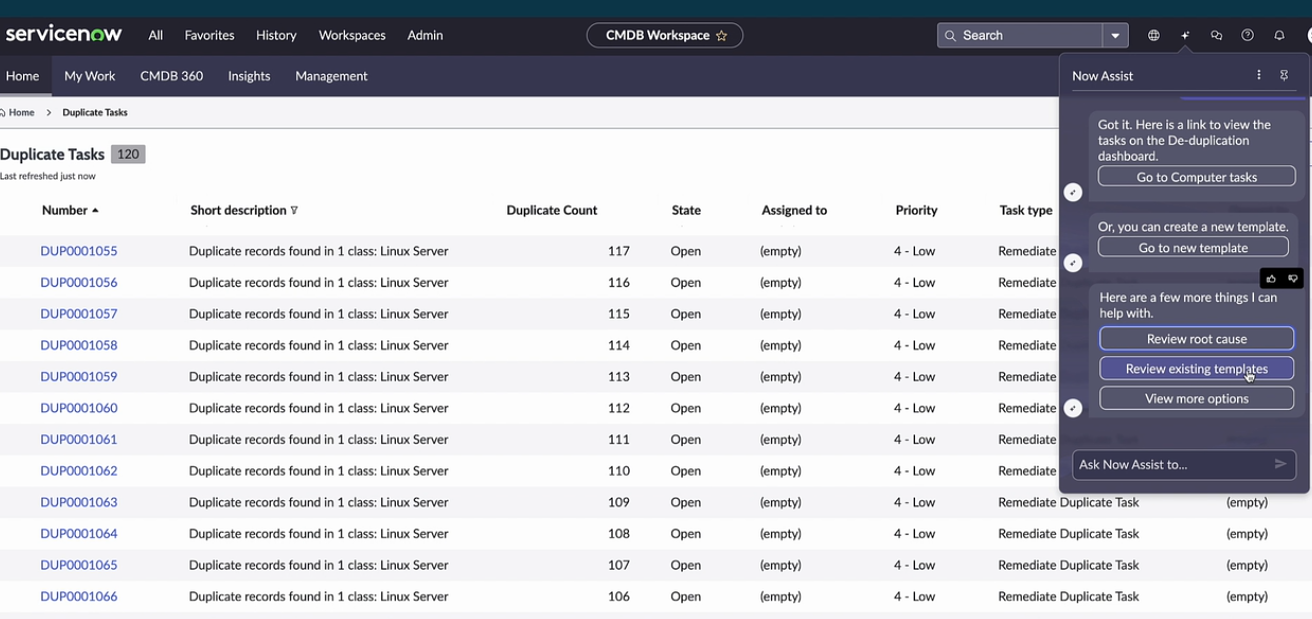Open the All menu
The image size is (1312, 619).
click(155, 35)
